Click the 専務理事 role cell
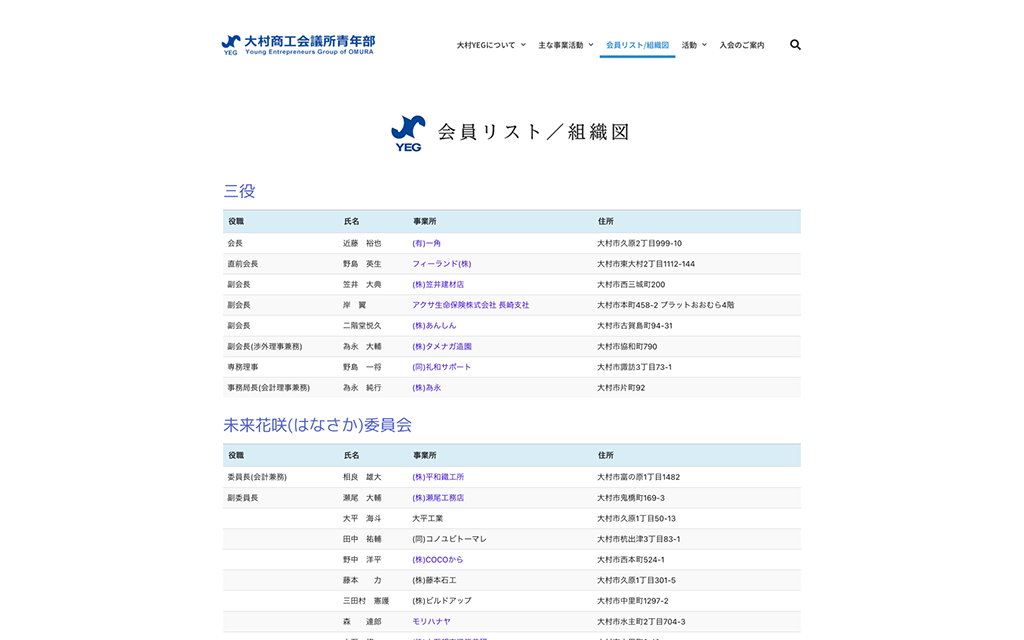Viewport: 1024px width, 640px height. [x=242, y=367]
